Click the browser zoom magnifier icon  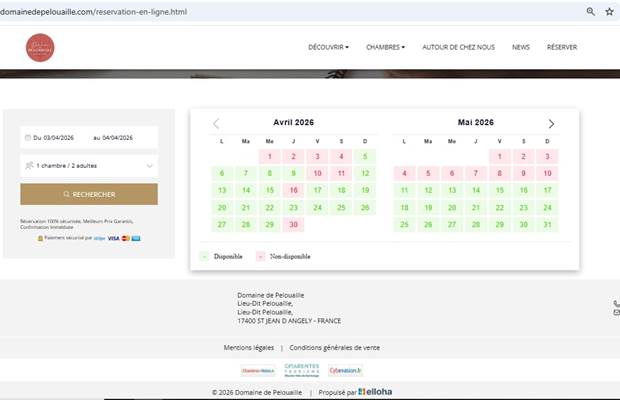(590, 12)
